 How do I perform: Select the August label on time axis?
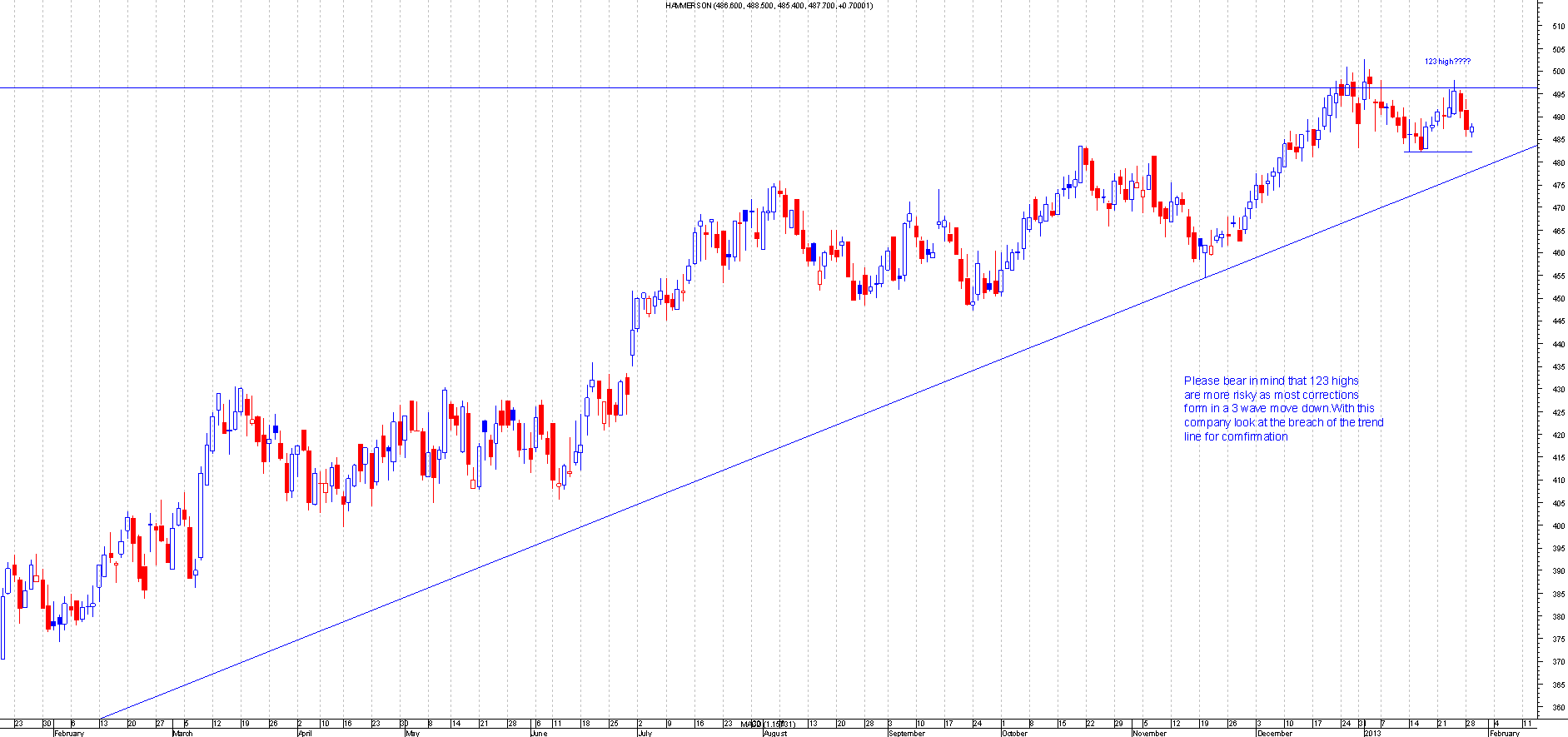[x=775, y=734]
